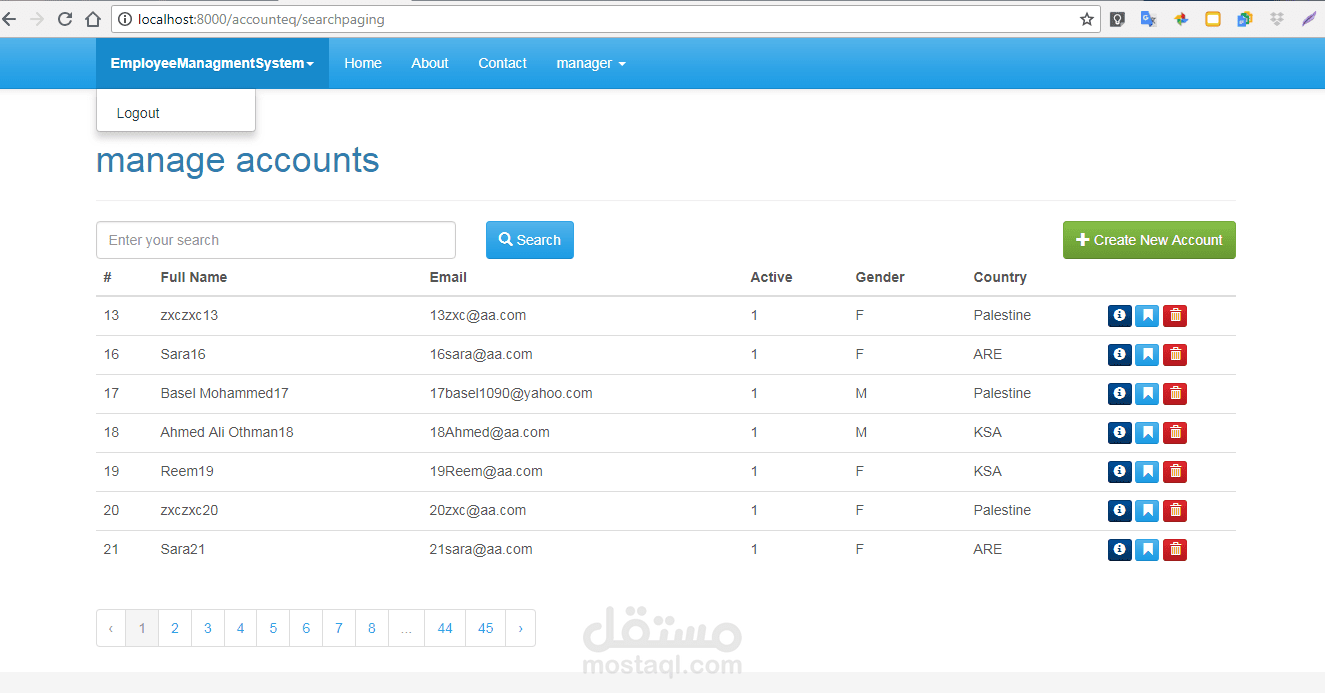The width and height of the screenshot is (1325, 693).
Task: Delete Reem19 with trash icon
Action: coord(1175,472)
